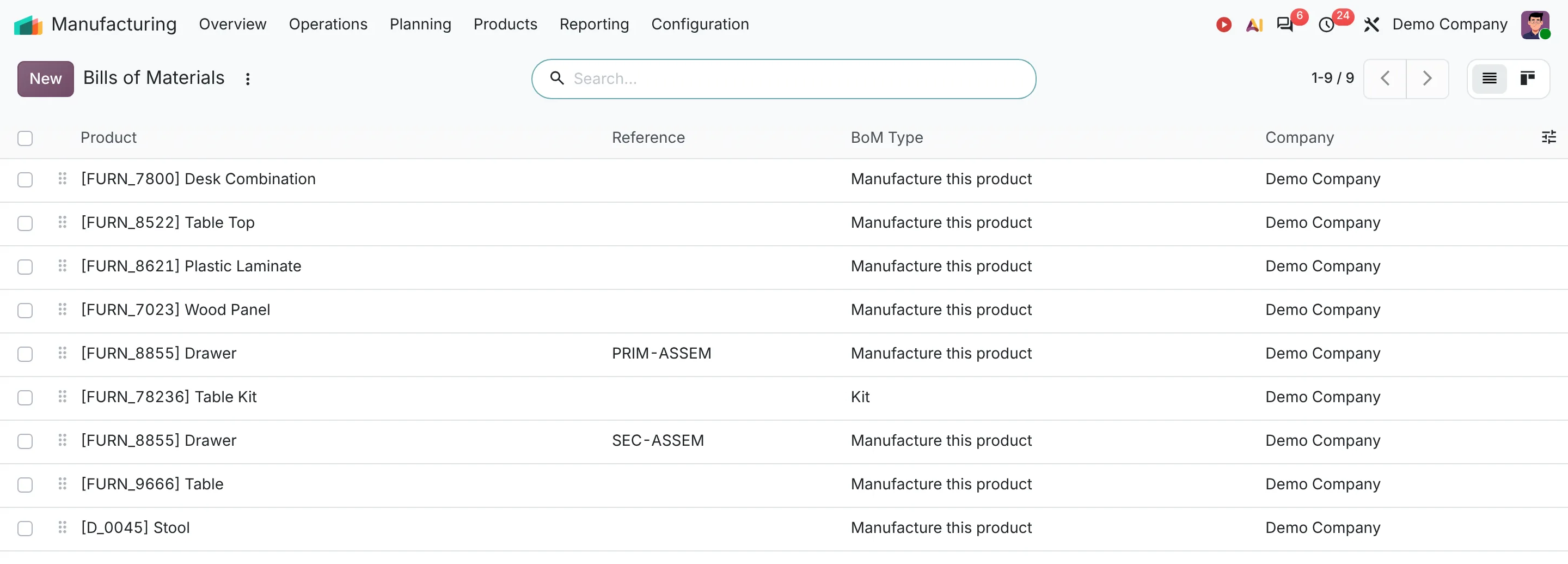The image size is (1568, 564).
Task: Open the AI assistant icon
Action: click(1254, 25)
